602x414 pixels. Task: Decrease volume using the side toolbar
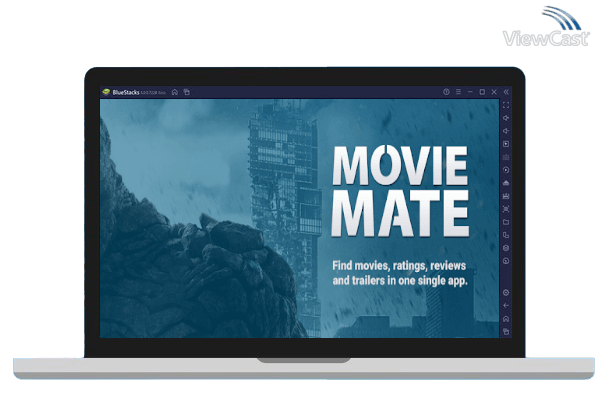click(506, 131)
